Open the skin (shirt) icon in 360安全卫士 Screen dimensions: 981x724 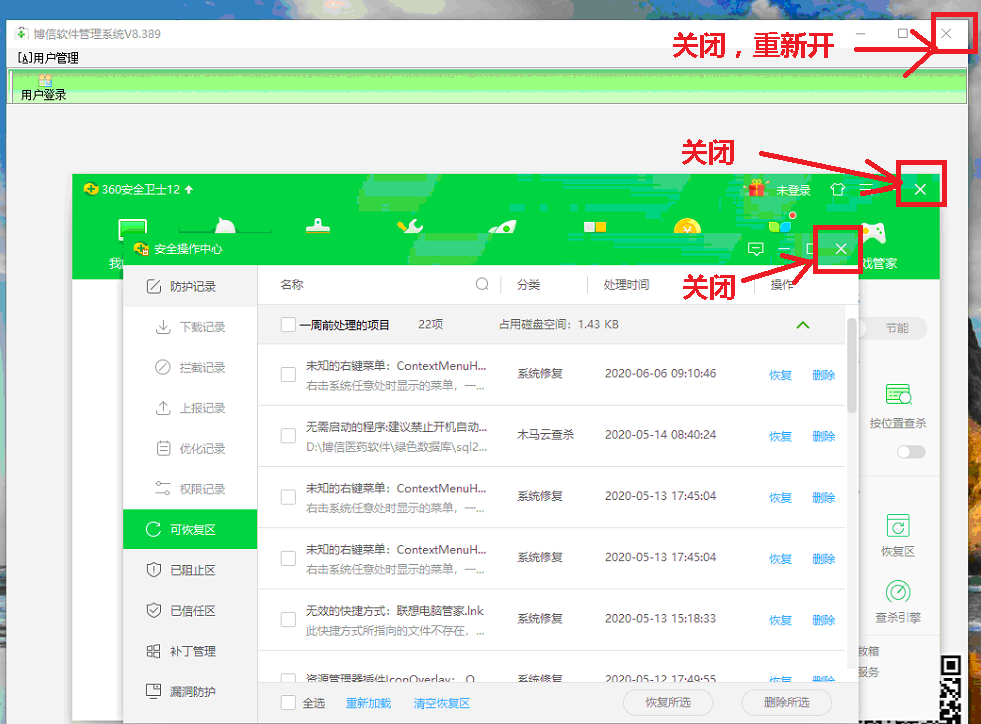tap(837, 189)
